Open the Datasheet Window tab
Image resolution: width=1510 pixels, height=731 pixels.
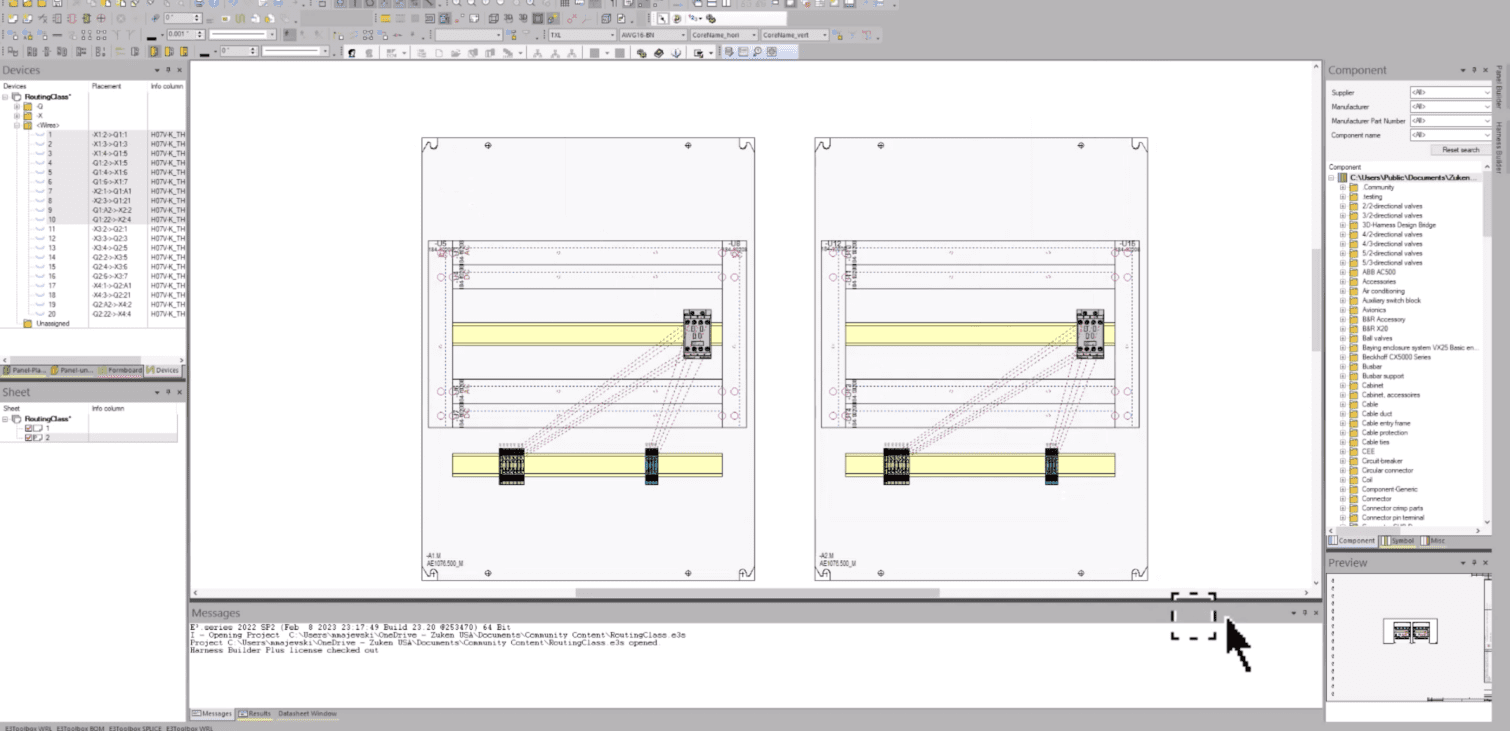(x=307, y=714)
